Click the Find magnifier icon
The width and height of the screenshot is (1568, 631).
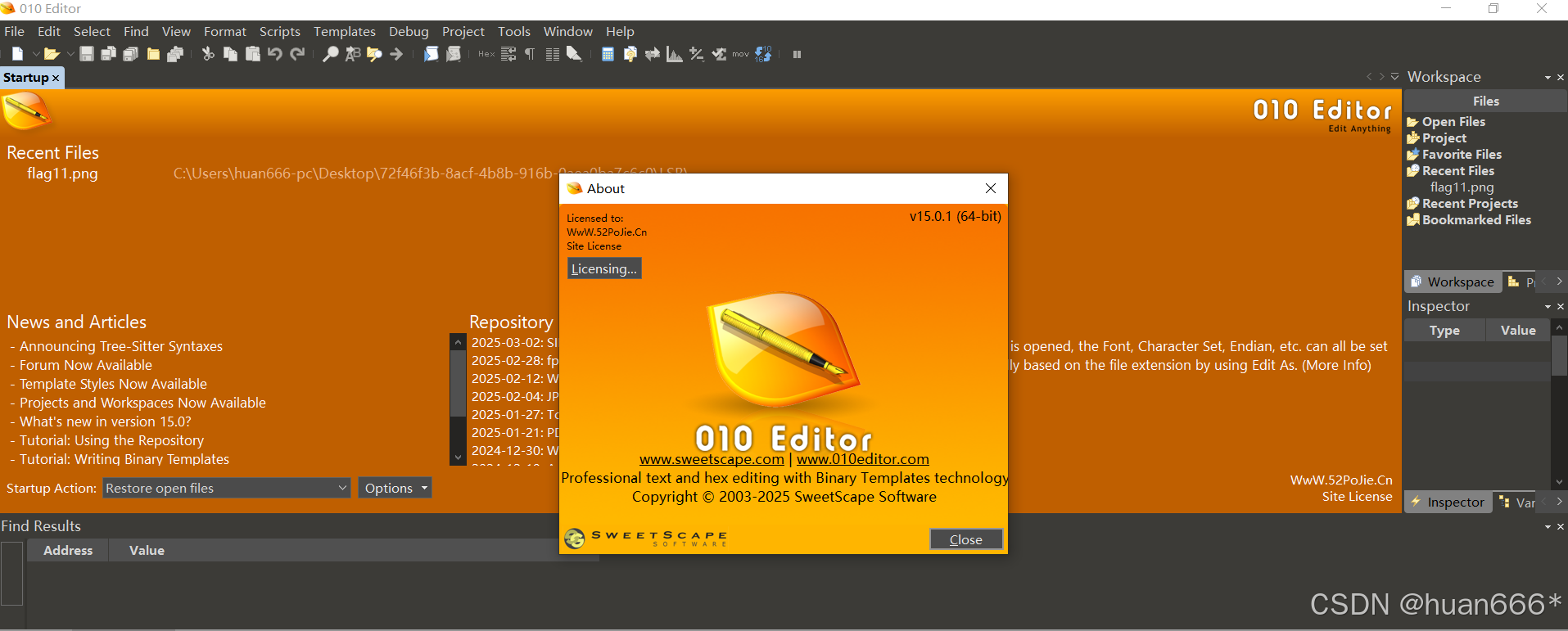(330, 54)
